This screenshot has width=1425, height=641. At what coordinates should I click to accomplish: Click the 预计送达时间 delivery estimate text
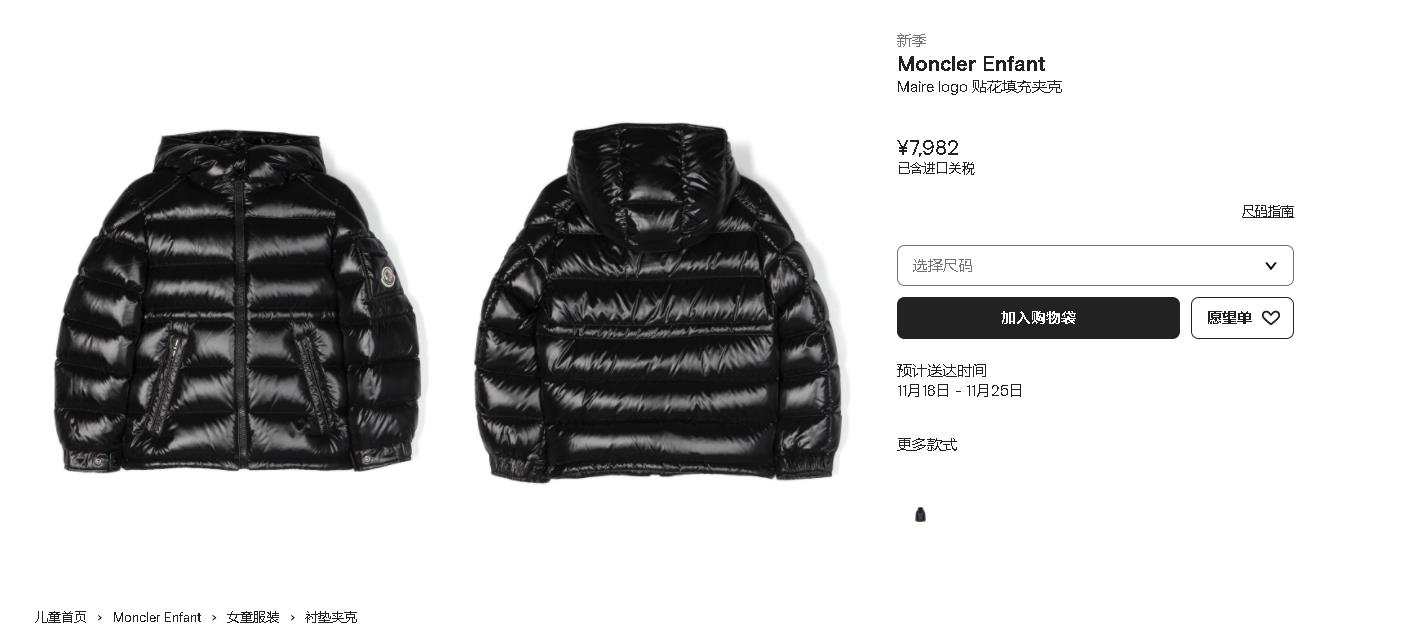[x=942, y=371]
